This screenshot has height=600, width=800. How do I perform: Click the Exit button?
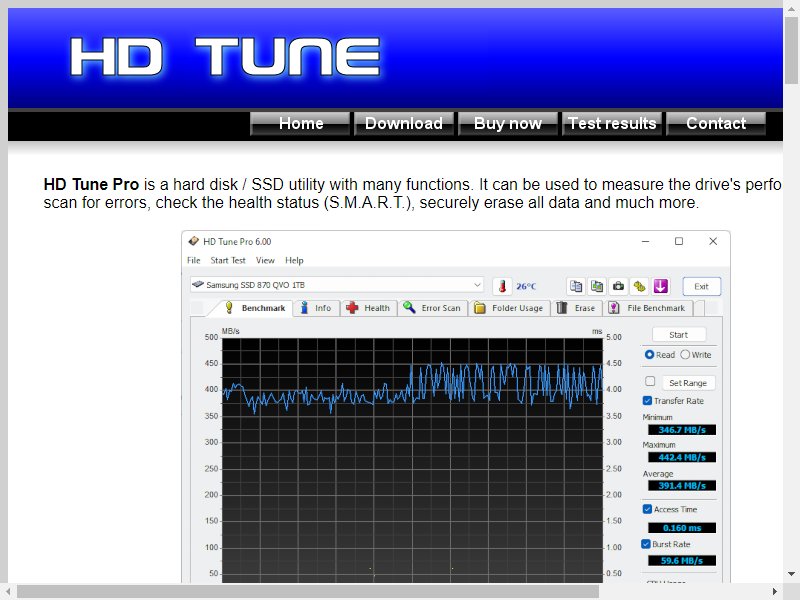[x=702, y=286]
